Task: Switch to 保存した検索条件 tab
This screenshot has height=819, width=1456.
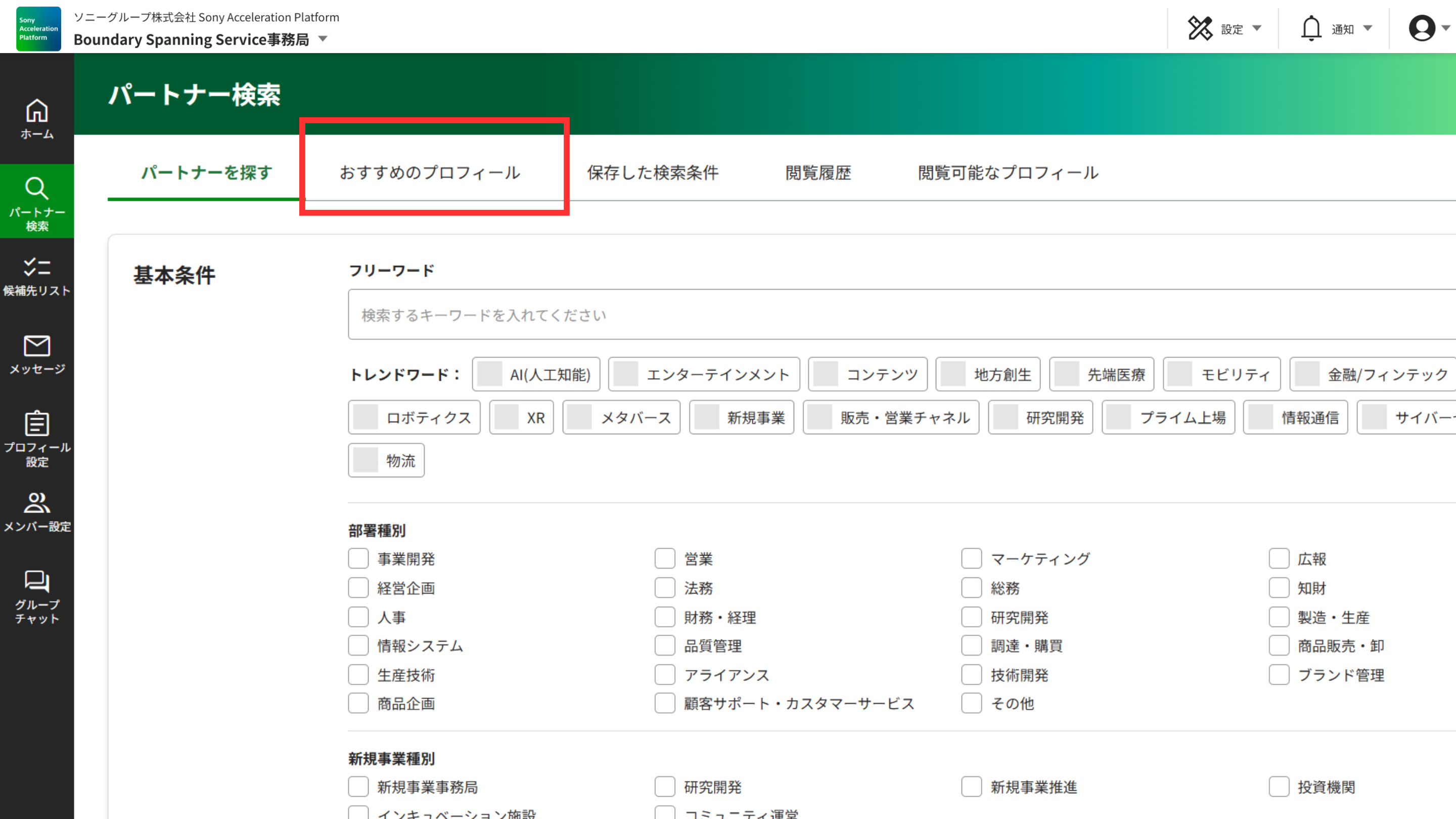Action: (653, 172)
